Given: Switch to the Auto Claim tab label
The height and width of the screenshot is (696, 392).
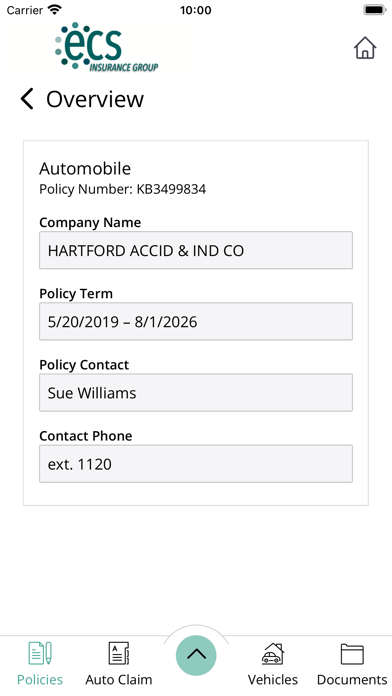Looking at the screenshot, I should click(119, 680).
